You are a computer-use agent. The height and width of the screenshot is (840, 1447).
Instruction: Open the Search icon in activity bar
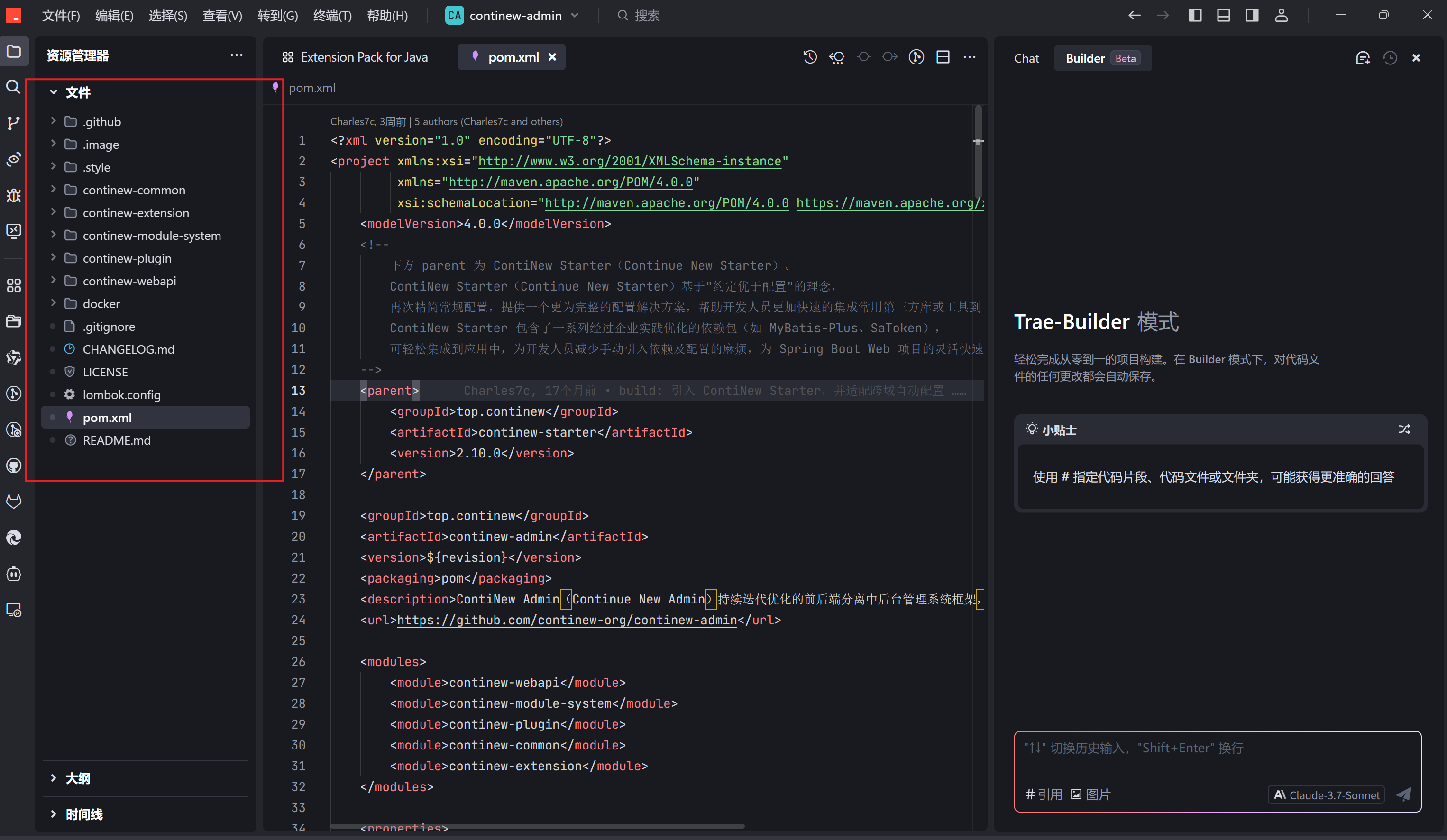click(13, 87)
